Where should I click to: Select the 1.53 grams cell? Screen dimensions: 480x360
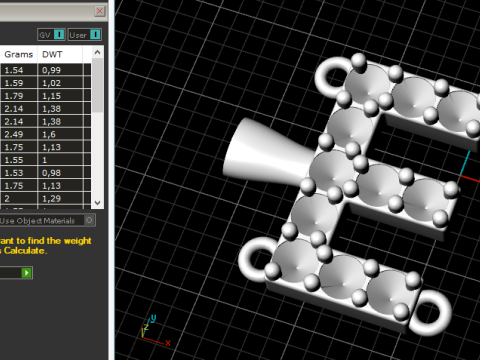[x=18, y=173]
